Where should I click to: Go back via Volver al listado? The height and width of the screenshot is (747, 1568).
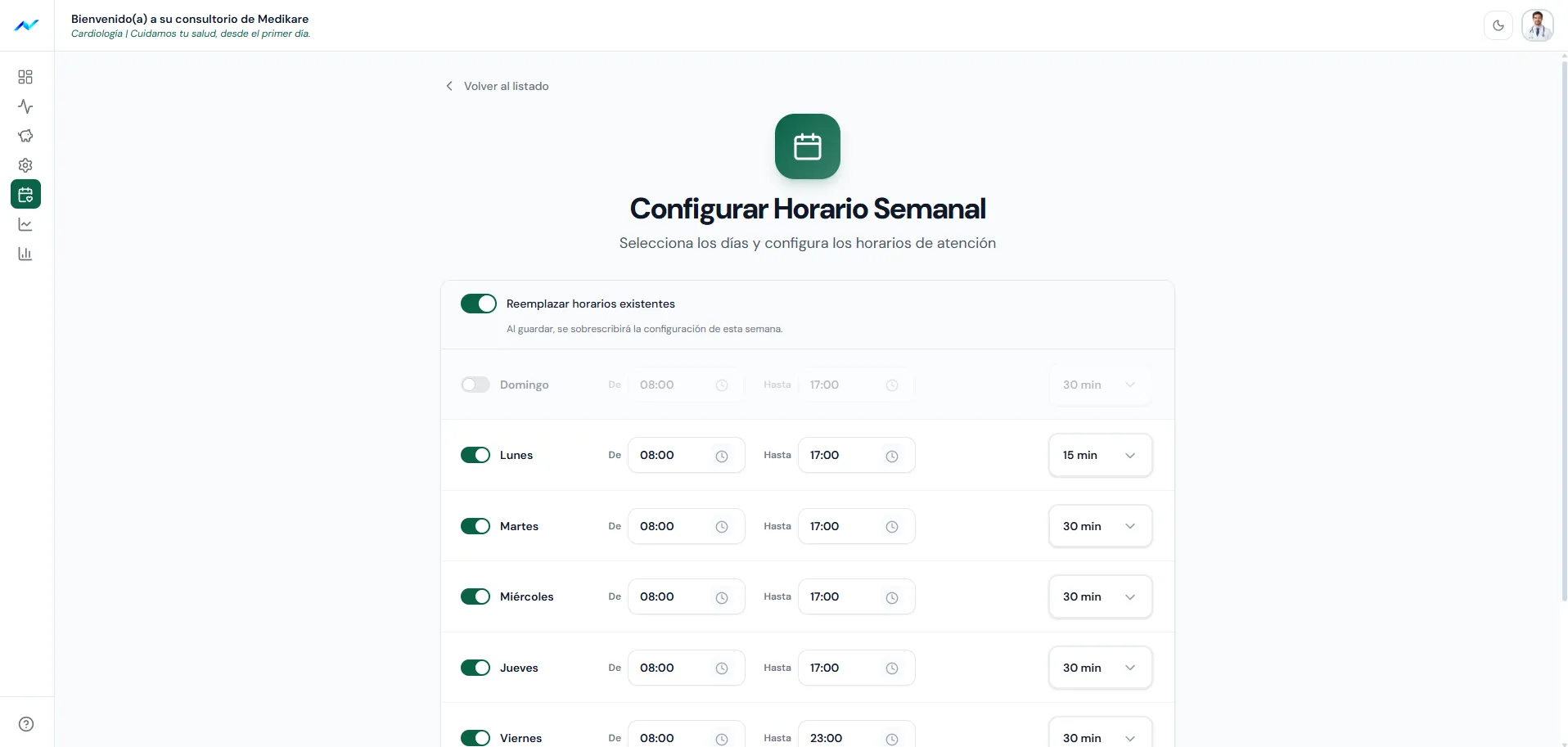click(498, 86)
